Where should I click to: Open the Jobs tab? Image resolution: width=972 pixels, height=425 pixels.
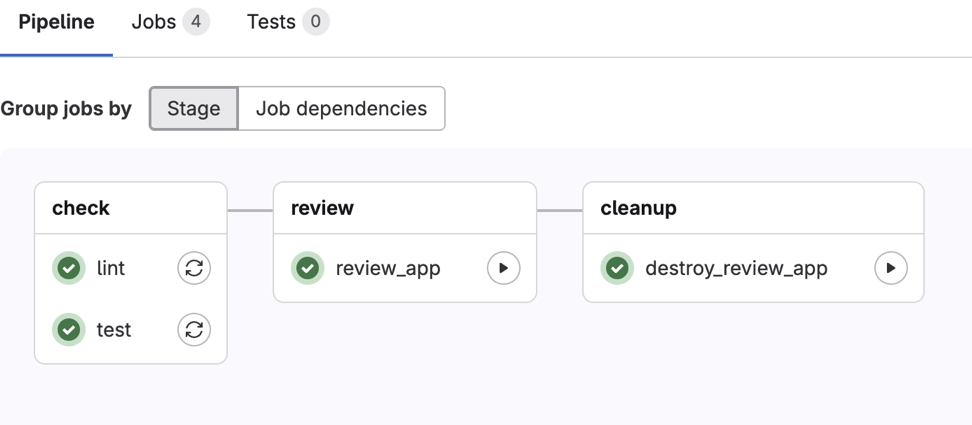coord(154,22)
